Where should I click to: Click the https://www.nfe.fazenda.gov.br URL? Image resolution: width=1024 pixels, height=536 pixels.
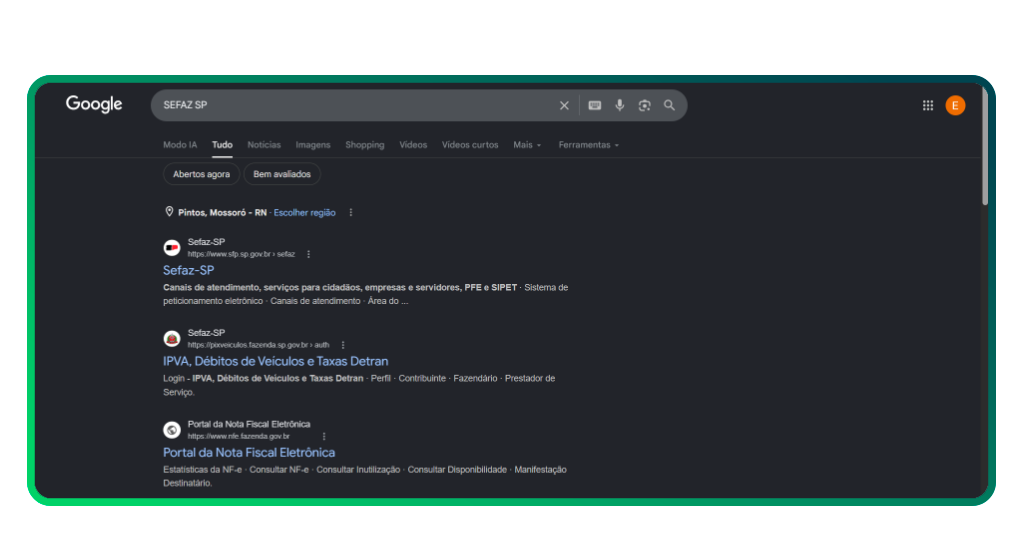coord(238,436)
